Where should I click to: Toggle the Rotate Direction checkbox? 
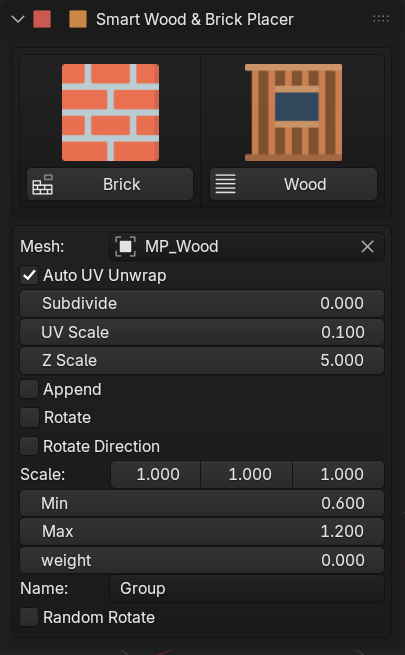[x=29, y=446]
